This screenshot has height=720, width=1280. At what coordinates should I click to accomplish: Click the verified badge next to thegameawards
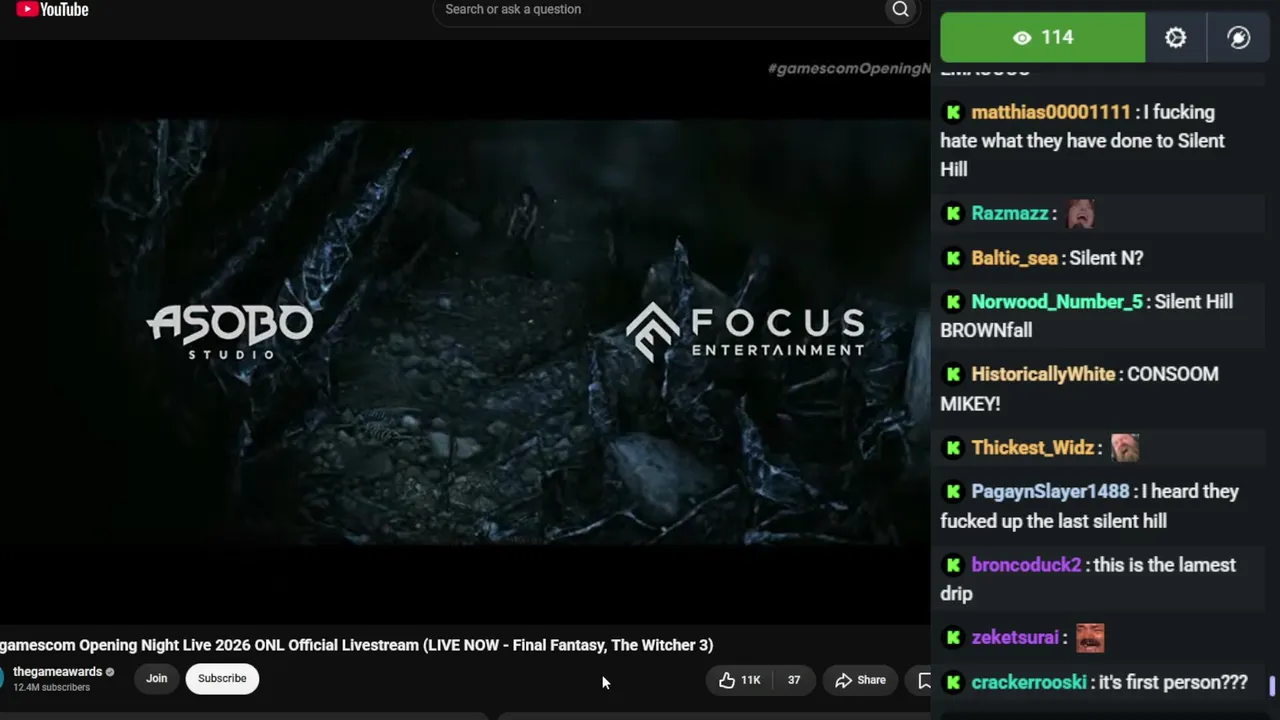pyautogui.click(x=110, y=672)
